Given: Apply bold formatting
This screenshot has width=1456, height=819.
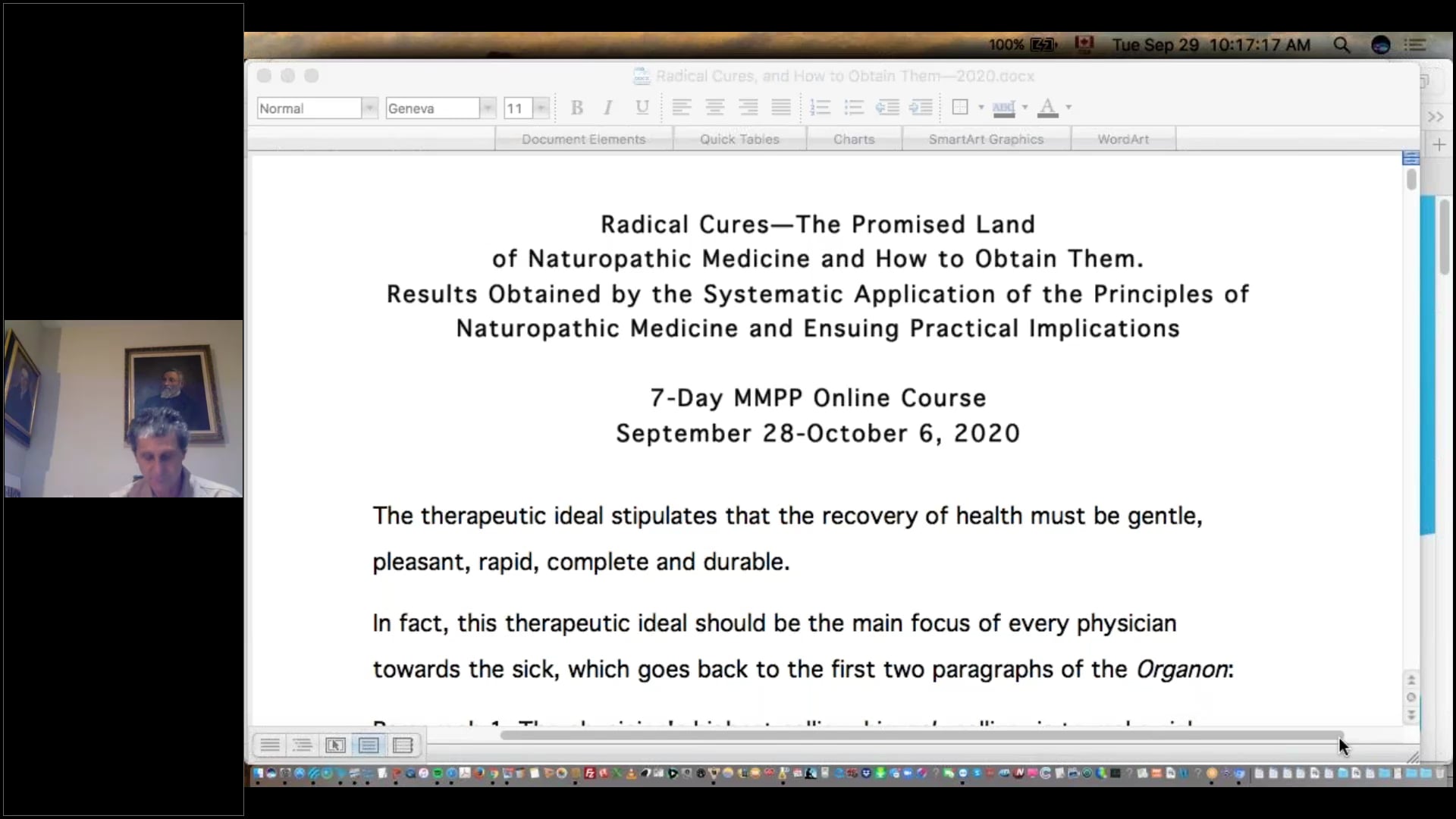Looking at the screenshot, I should coord(577,108).
